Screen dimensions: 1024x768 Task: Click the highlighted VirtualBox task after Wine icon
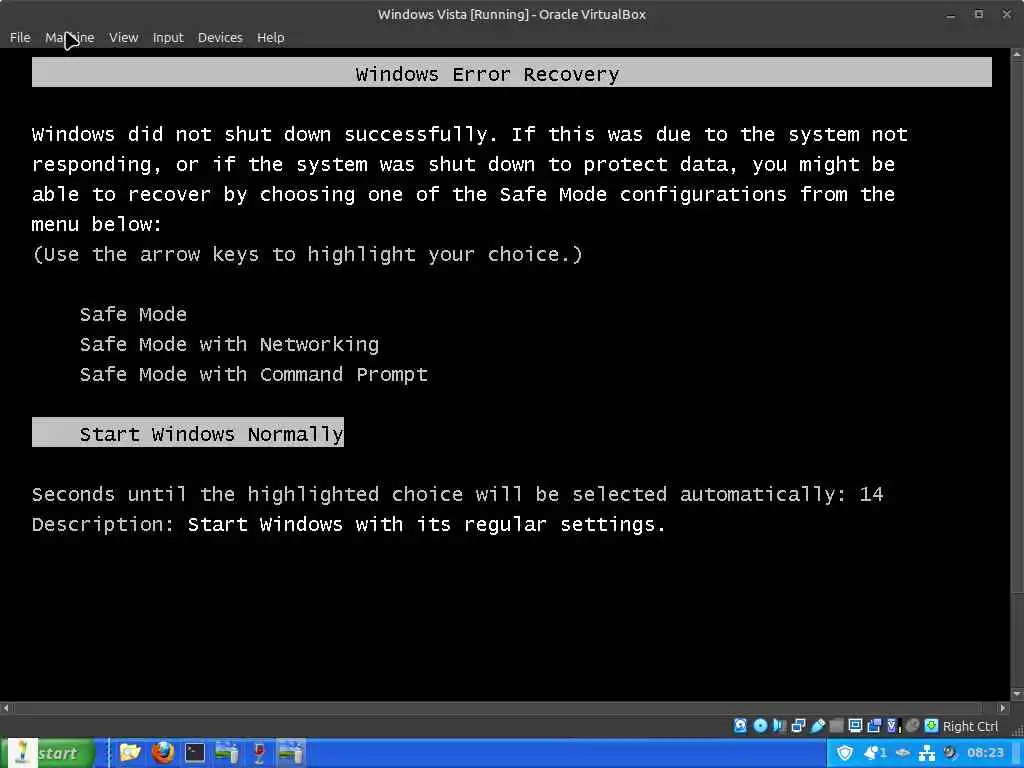point(291,753)
